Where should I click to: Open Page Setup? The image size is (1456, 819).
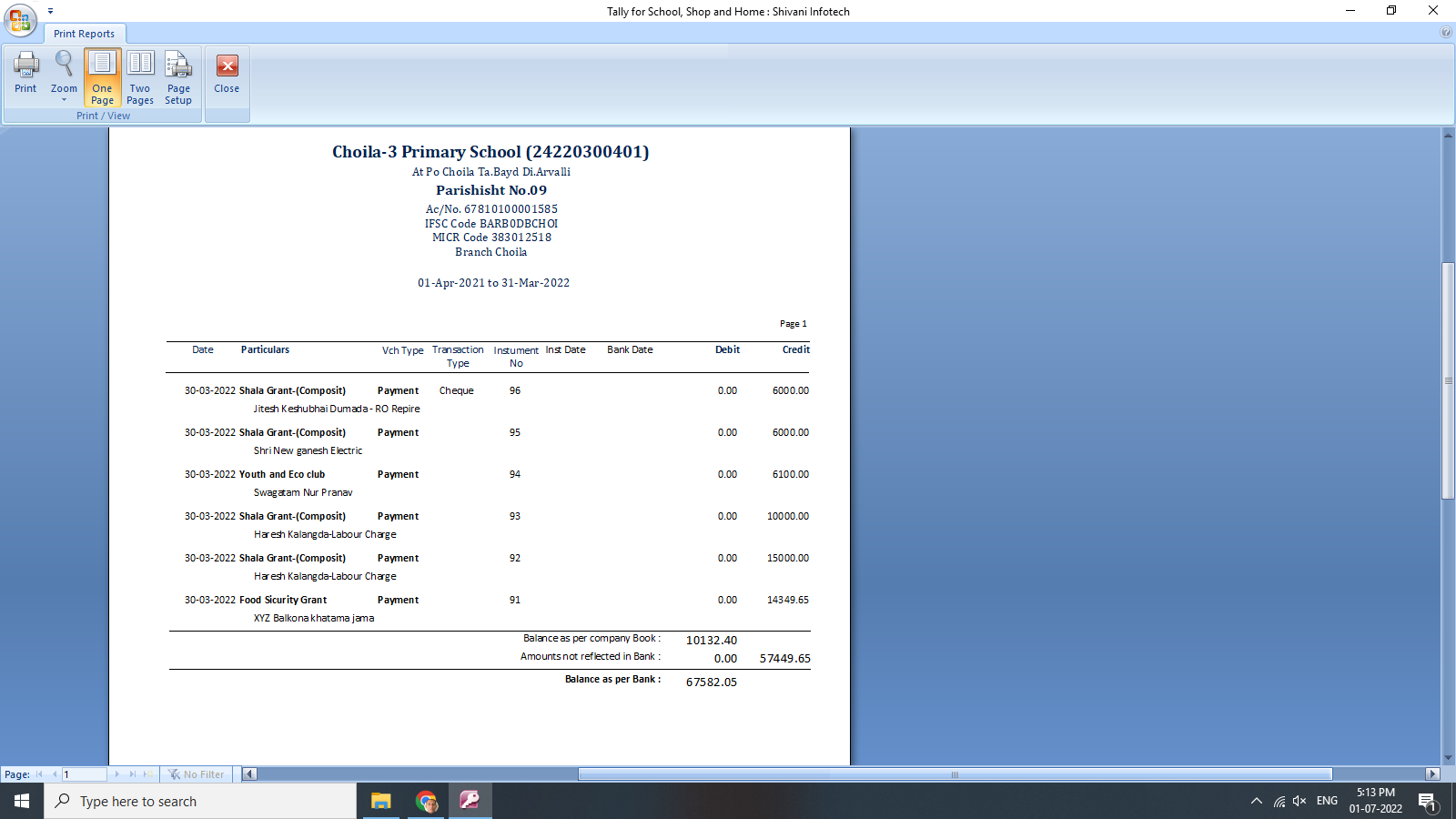point(178,76)
